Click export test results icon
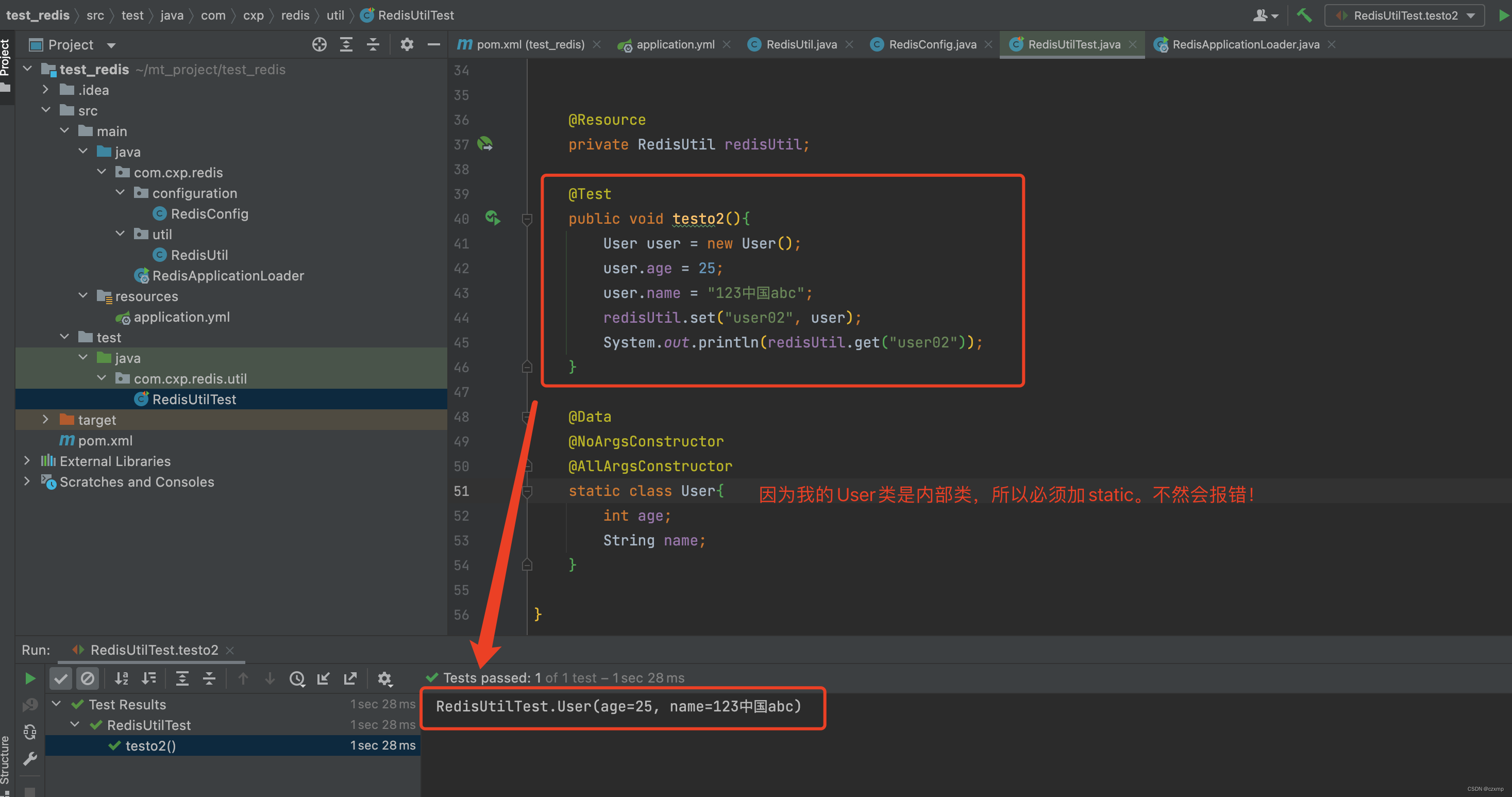This screenshot has width=1512, height=797. click(350, 679)
